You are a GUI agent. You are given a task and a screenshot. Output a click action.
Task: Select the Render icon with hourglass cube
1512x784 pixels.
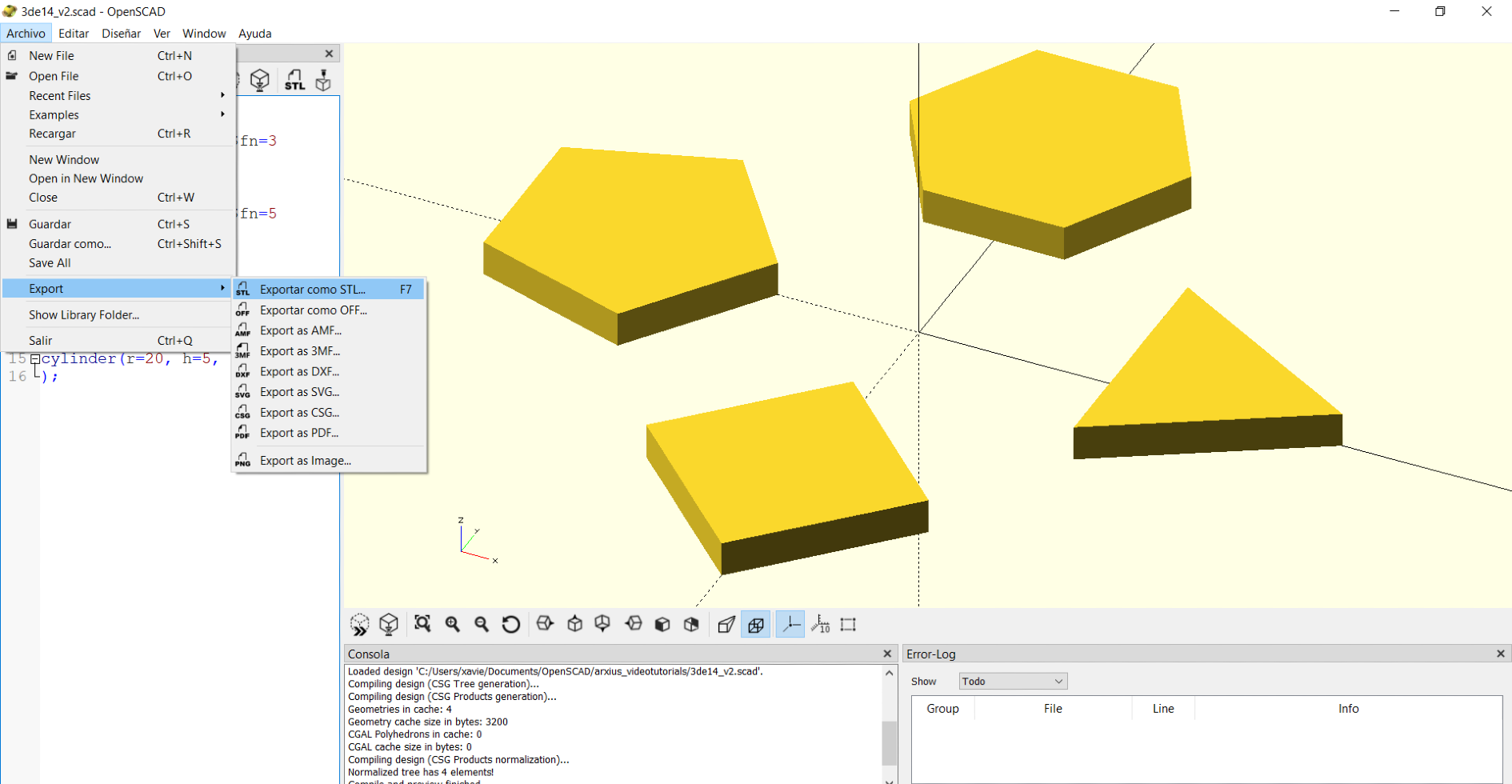tap(260, 79)
